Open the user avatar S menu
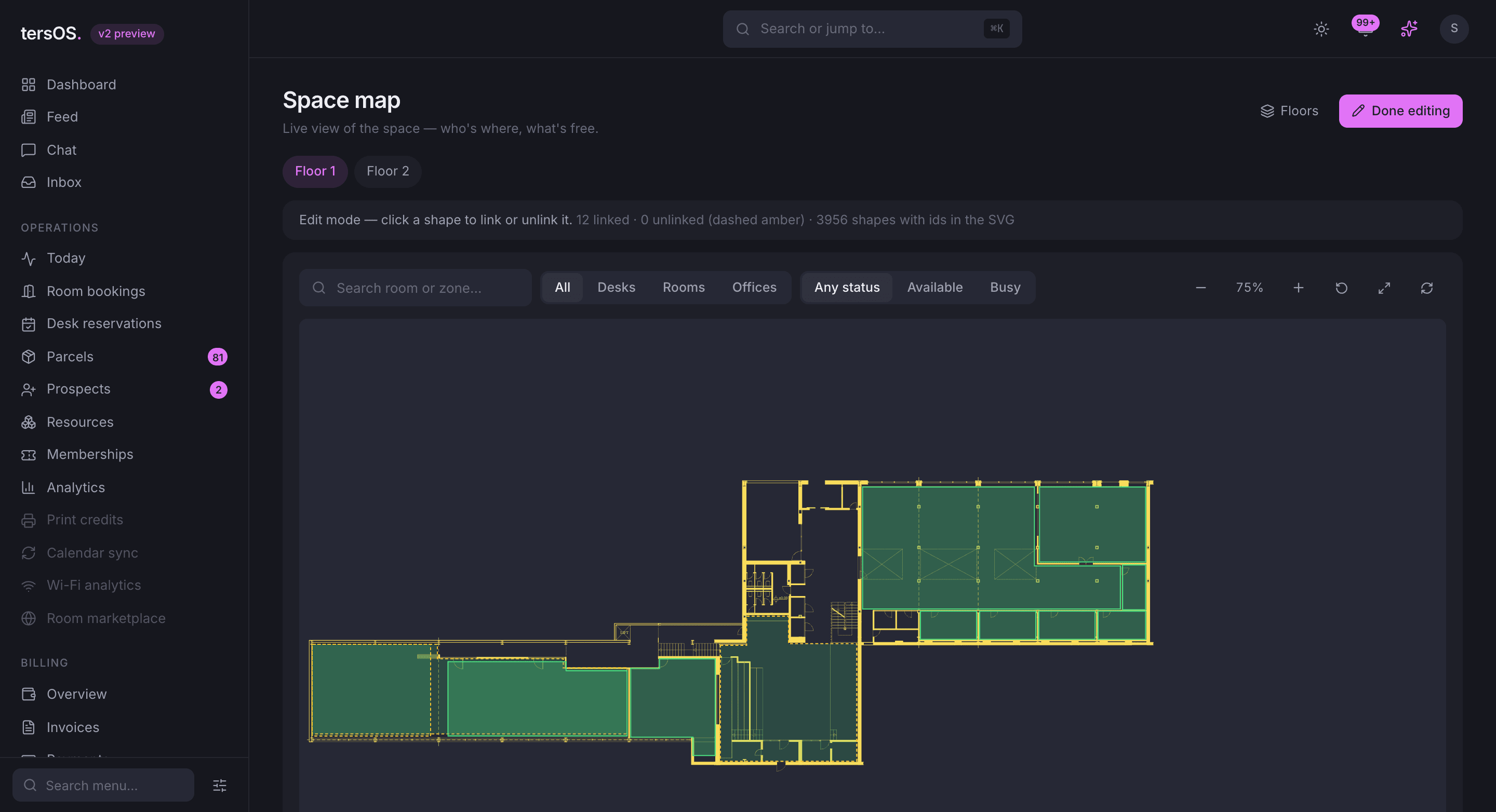 pyautogui.click(x=1453, y=29)
